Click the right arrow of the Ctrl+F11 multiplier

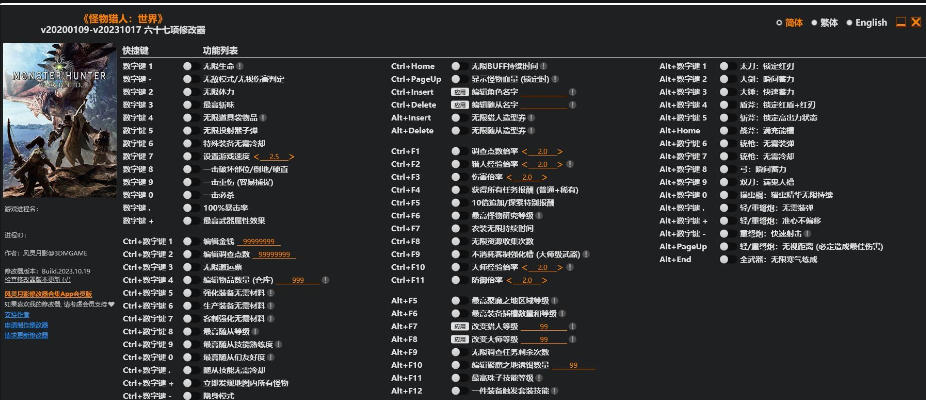544,280
